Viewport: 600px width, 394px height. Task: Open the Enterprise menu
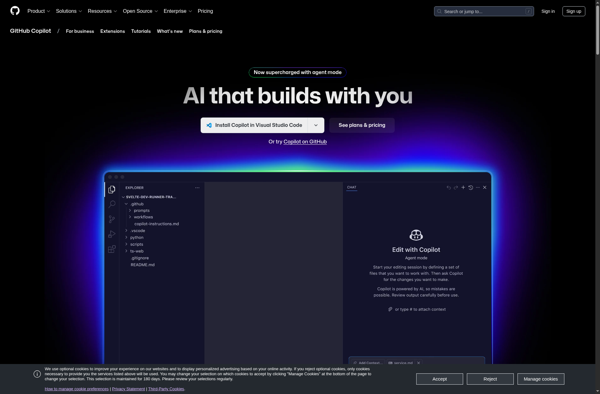point(178,11)
